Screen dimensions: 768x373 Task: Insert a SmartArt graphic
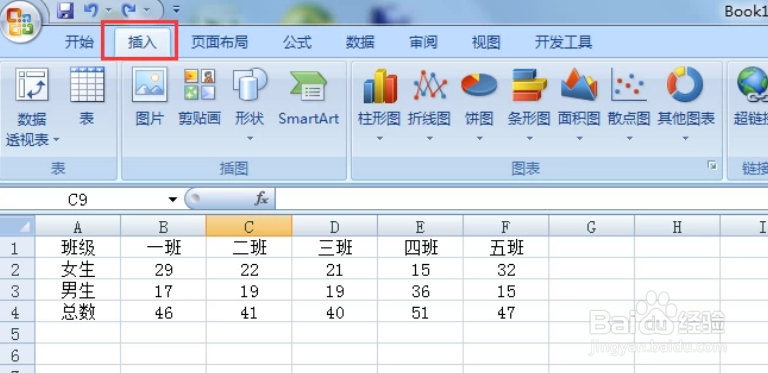309,97
